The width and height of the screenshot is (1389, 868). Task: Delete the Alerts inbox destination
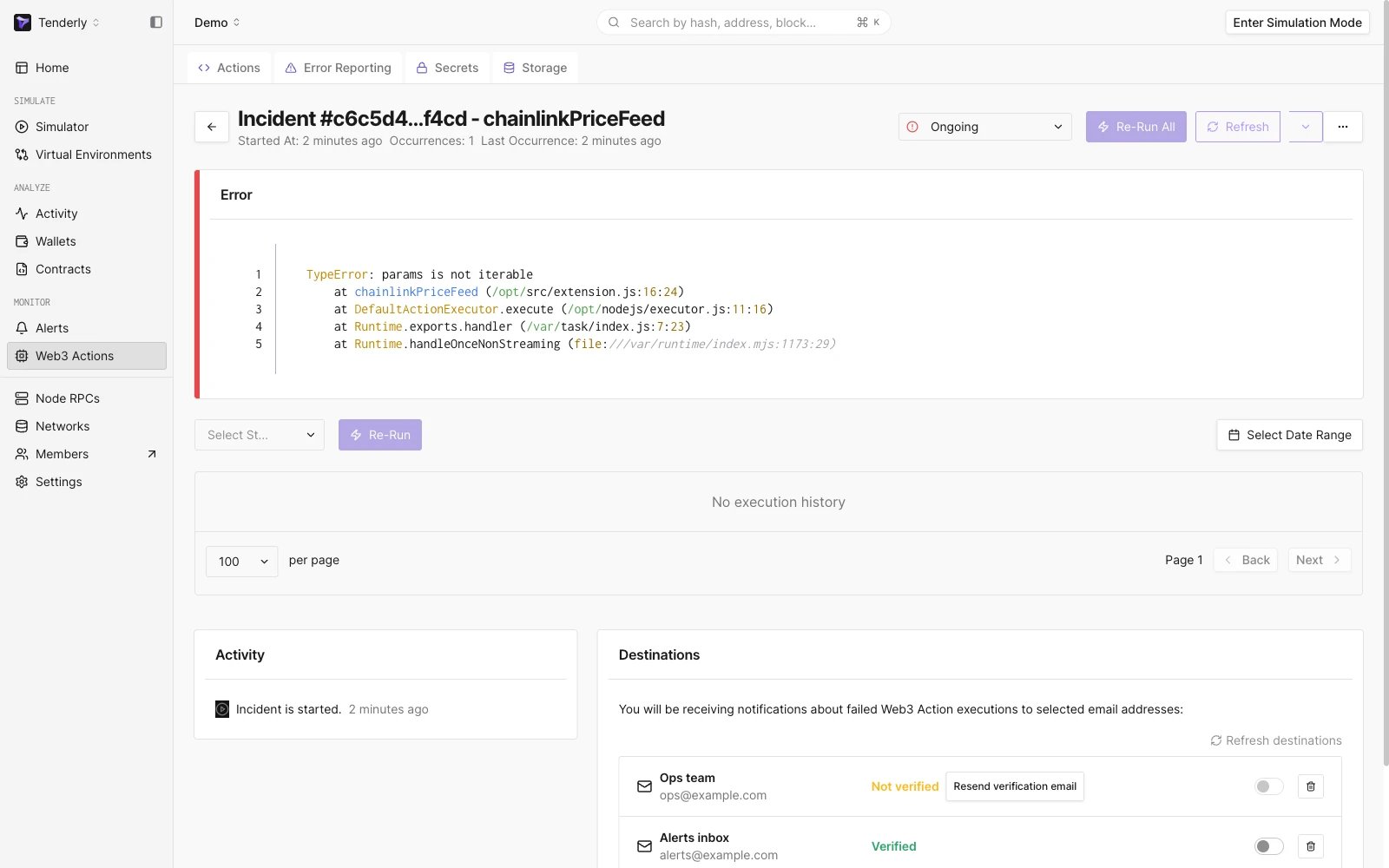1311,846
